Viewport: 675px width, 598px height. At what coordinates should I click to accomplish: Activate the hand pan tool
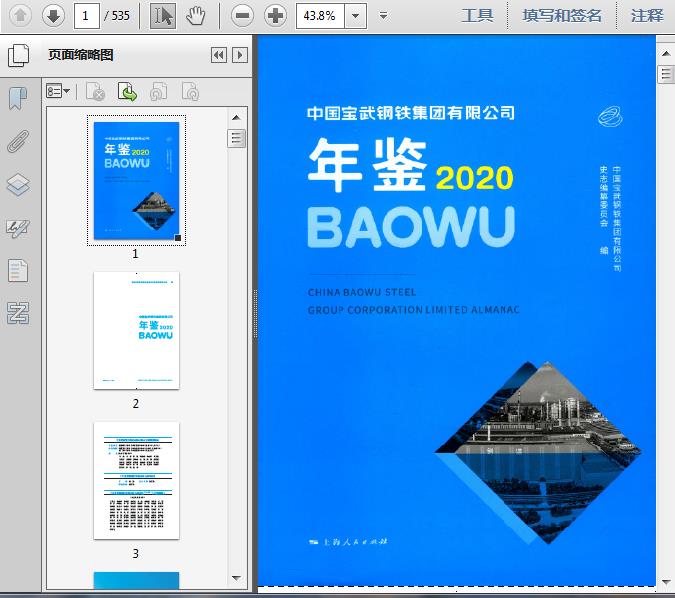[196, 16]
